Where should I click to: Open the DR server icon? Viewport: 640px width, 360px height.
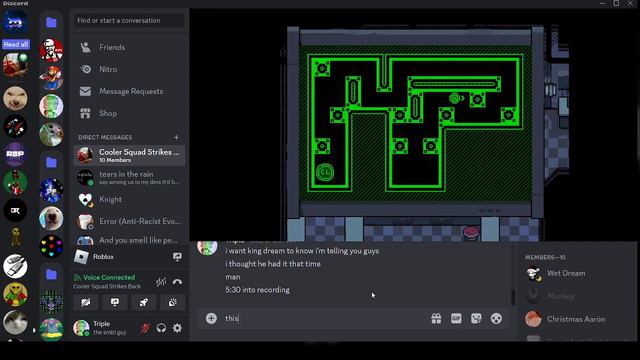(16, 211)
